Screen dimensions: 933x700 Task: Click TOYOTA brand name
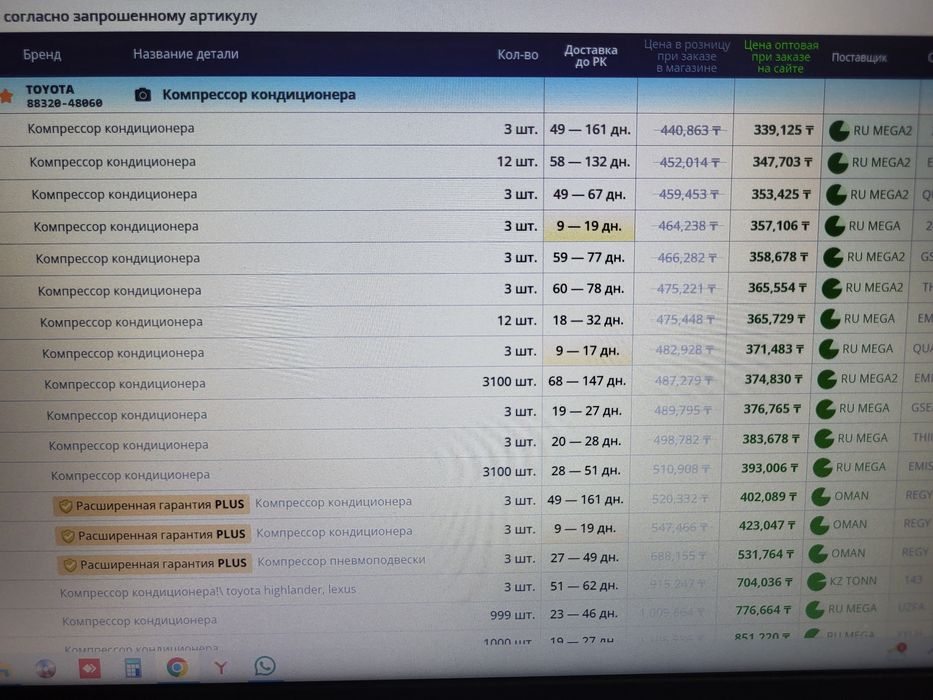tap(50, 90)
